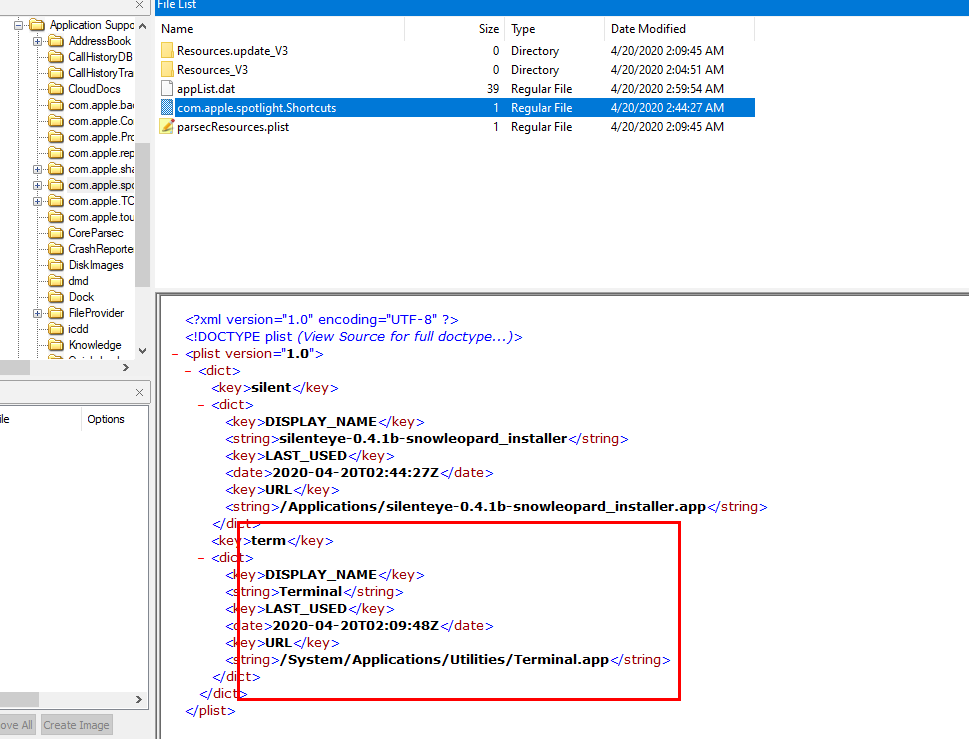Close the evidence tree pane
969x739 pixels.
[x=140, y=5]
